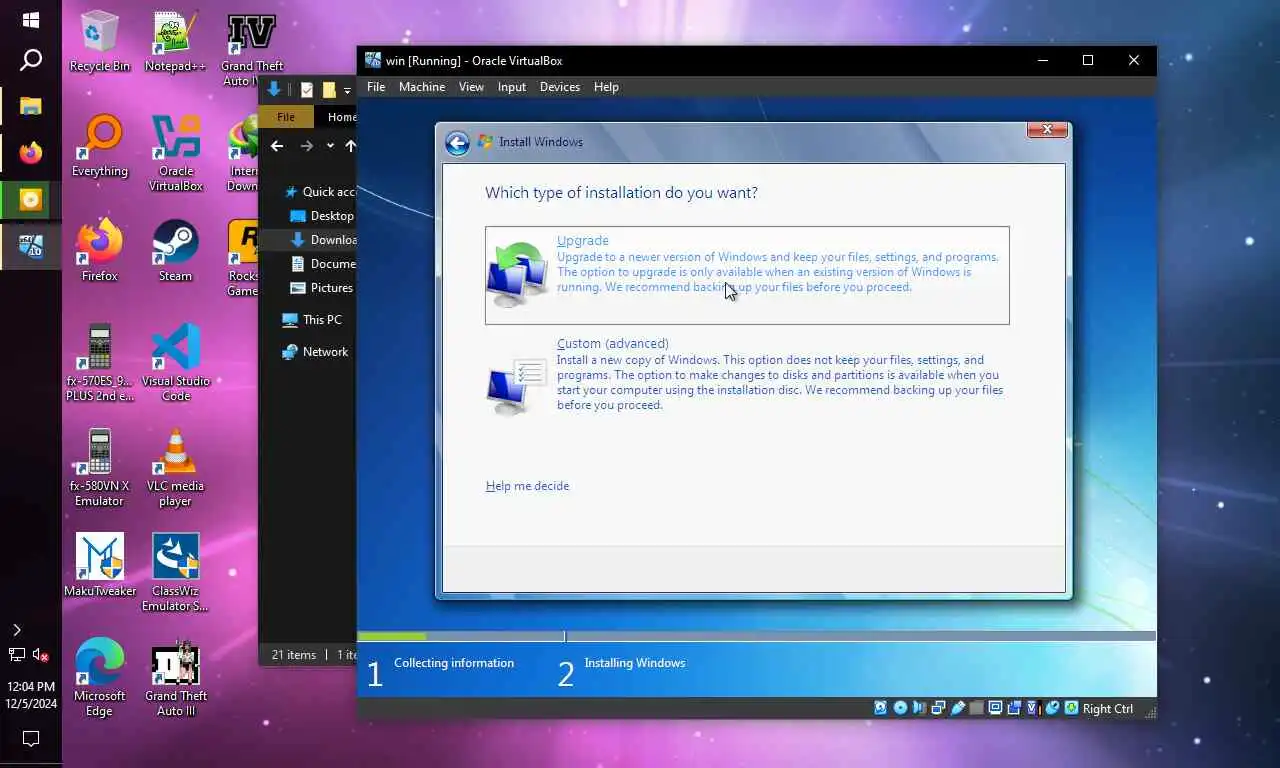
Task: Click the VirtualBox USB indicator icon
Action: click(x=958, y=708)
